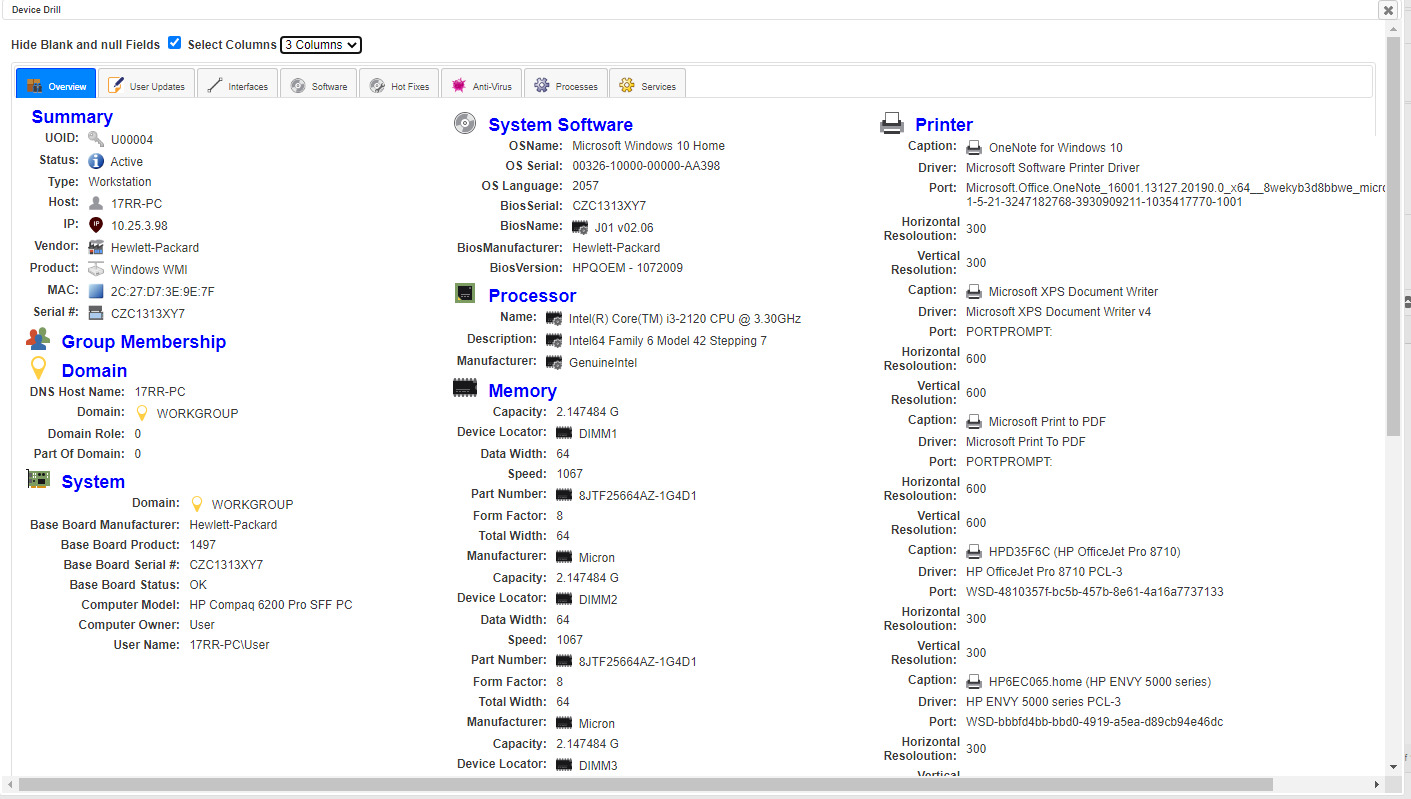Click the RAM icon beside DIMM1

pyautogui.click(x=564, y=434)
